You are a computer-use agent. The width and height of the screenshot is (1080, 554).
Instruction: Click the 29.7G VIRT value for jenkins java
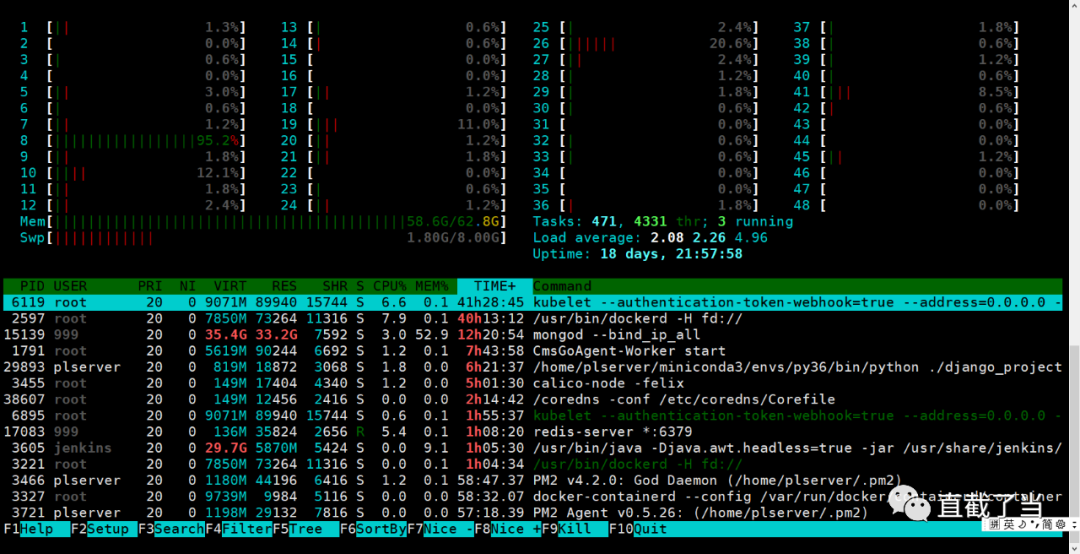coord(225,448)
